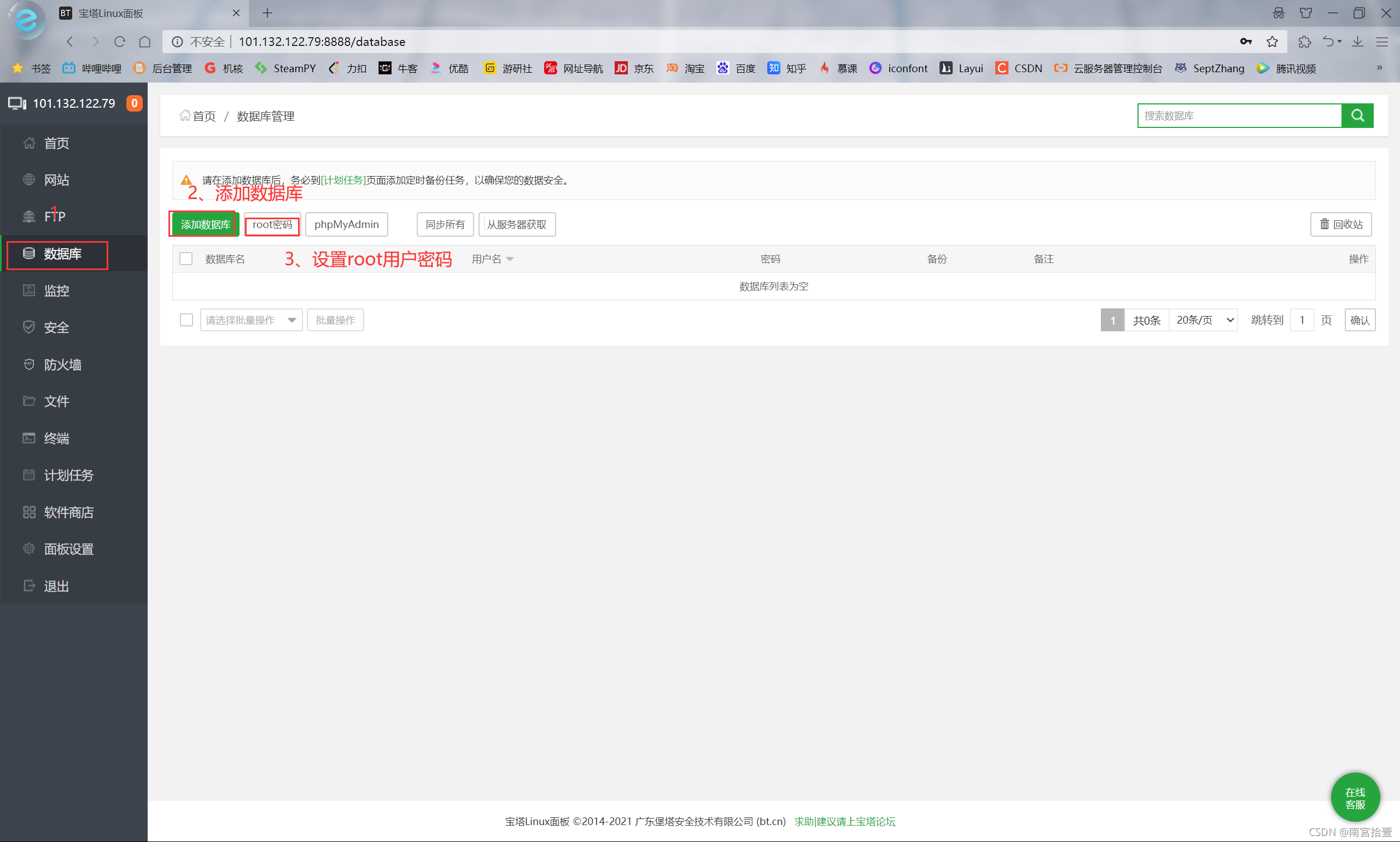The width and height of the screenshot is (1400, 842).
Task: Click 从服务器获取 button
Action: pyautogui.click(x=517, y=225)
